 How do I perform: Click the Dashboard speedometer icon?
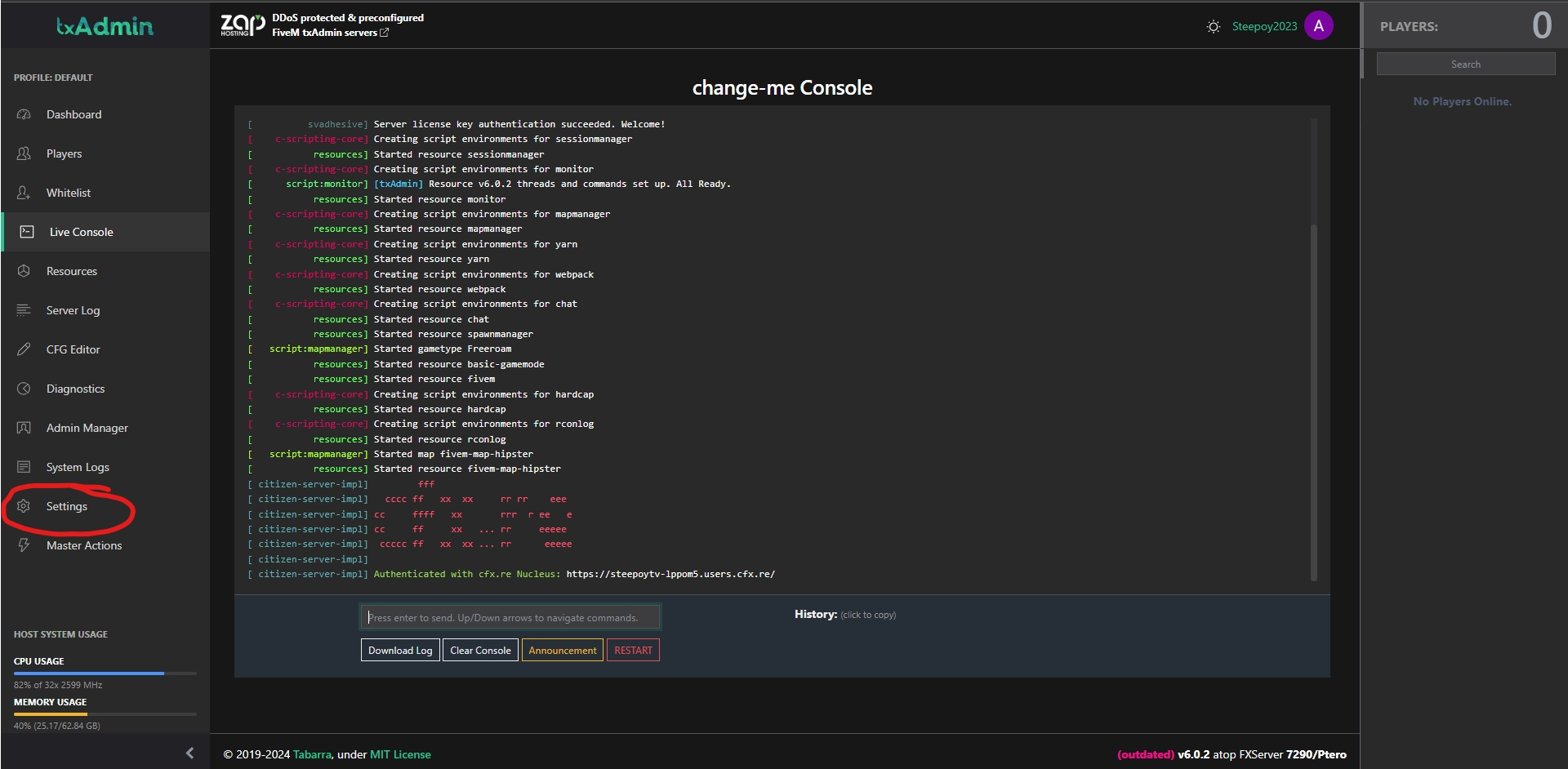(24, 114)
